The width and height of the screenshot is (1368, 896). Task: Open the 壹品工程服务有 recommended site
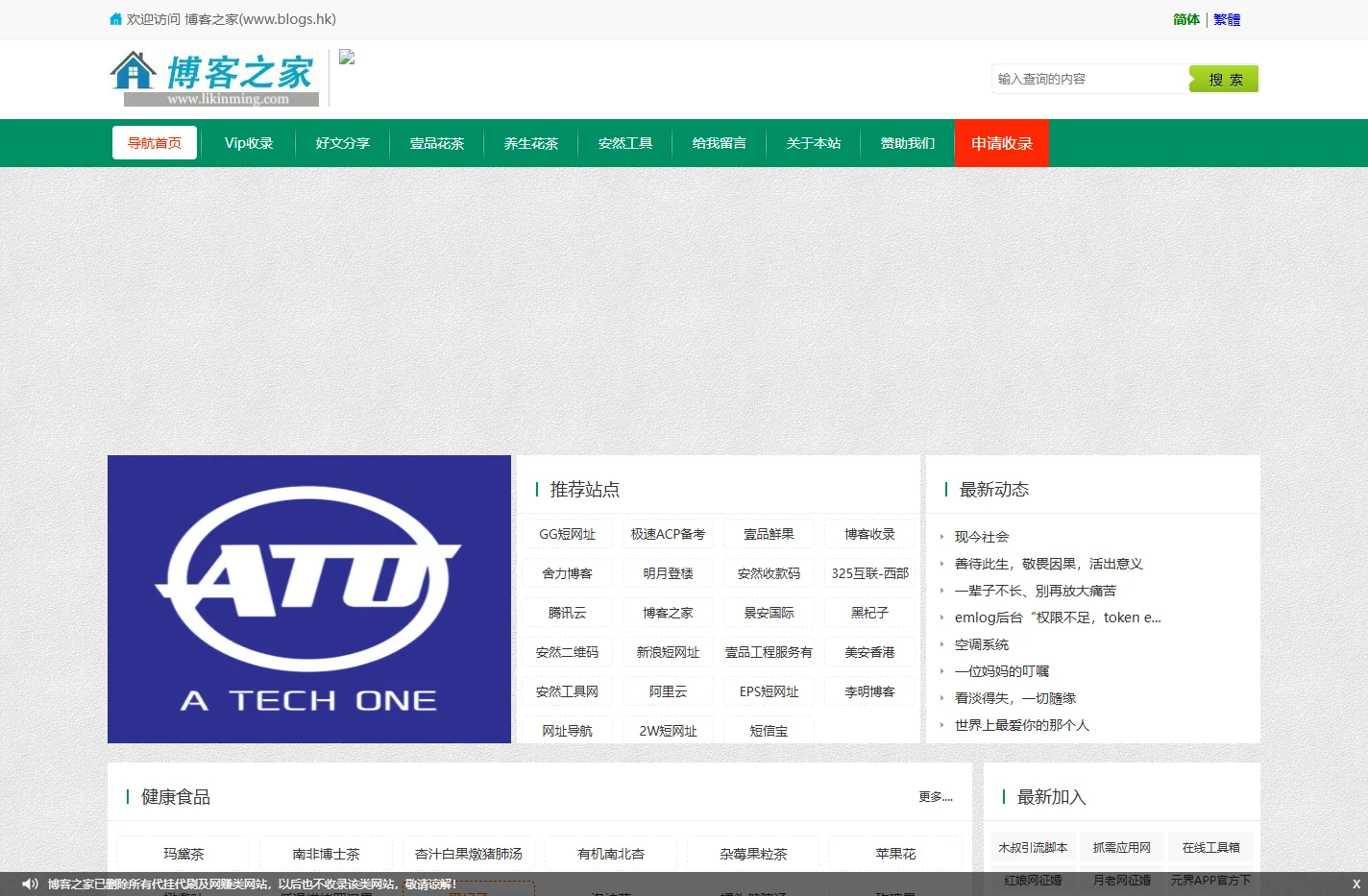pos(769,652)
